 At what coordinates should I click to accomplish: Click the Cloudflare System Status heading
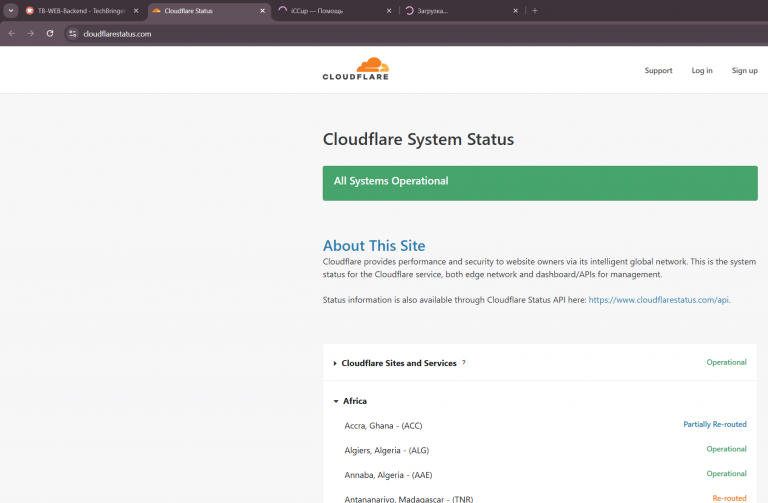click(x=418, y=139)
